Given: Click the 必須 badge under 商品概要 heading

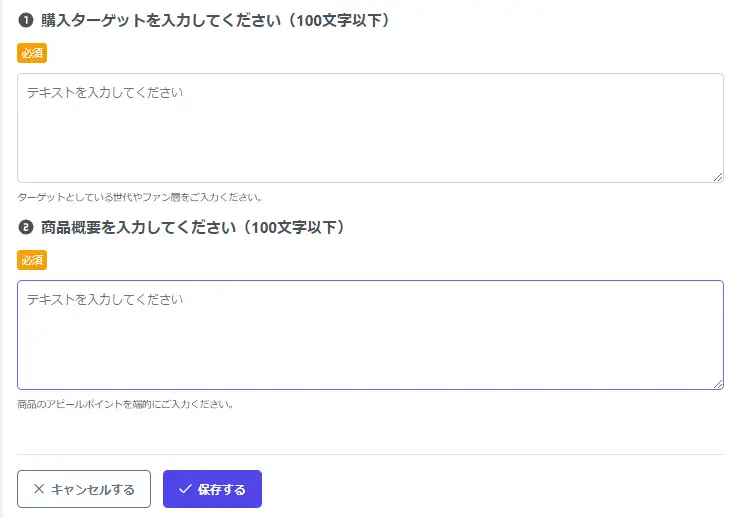Looking at the screenshot, I should click(x=32, y=260).
